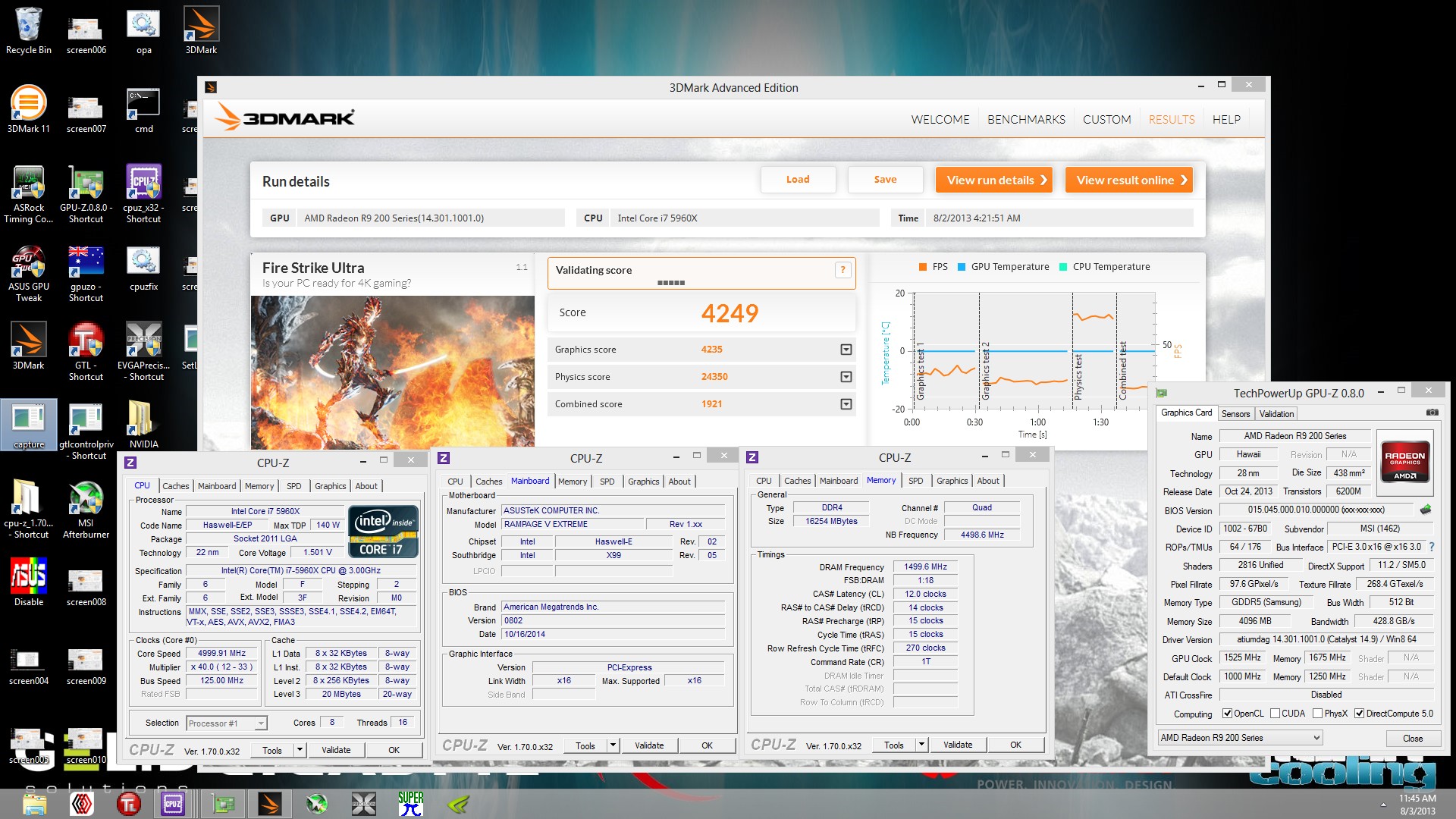Open the cpuzfix desktop icon
The image size is (1456, 819).
pyautogui.click(x=143, y=267)
